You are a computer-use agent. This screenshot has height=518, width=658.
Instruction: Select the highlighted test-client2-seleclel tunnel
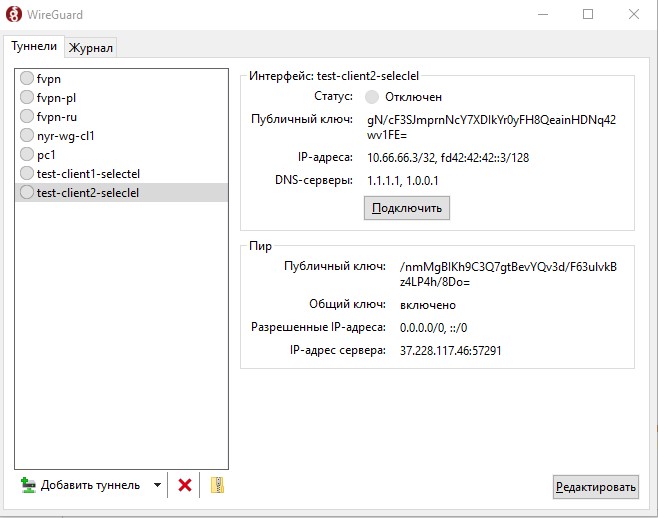pyautogui.click(x=122, y=192)
